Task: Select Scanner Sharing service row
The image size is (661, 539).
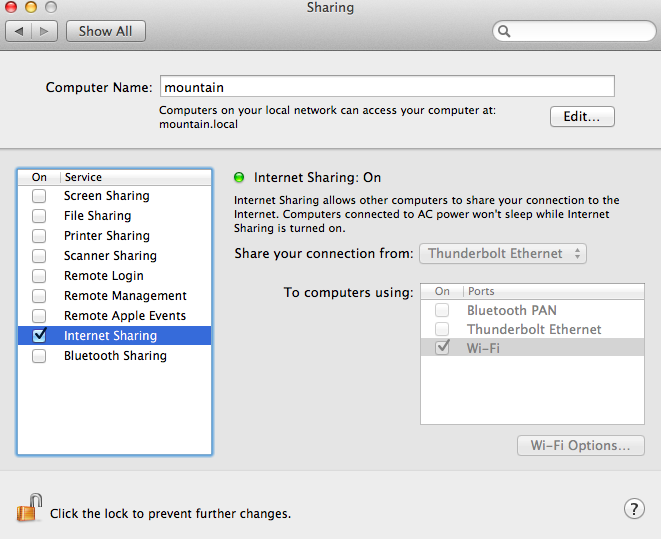Action: [x=114, y=256]
